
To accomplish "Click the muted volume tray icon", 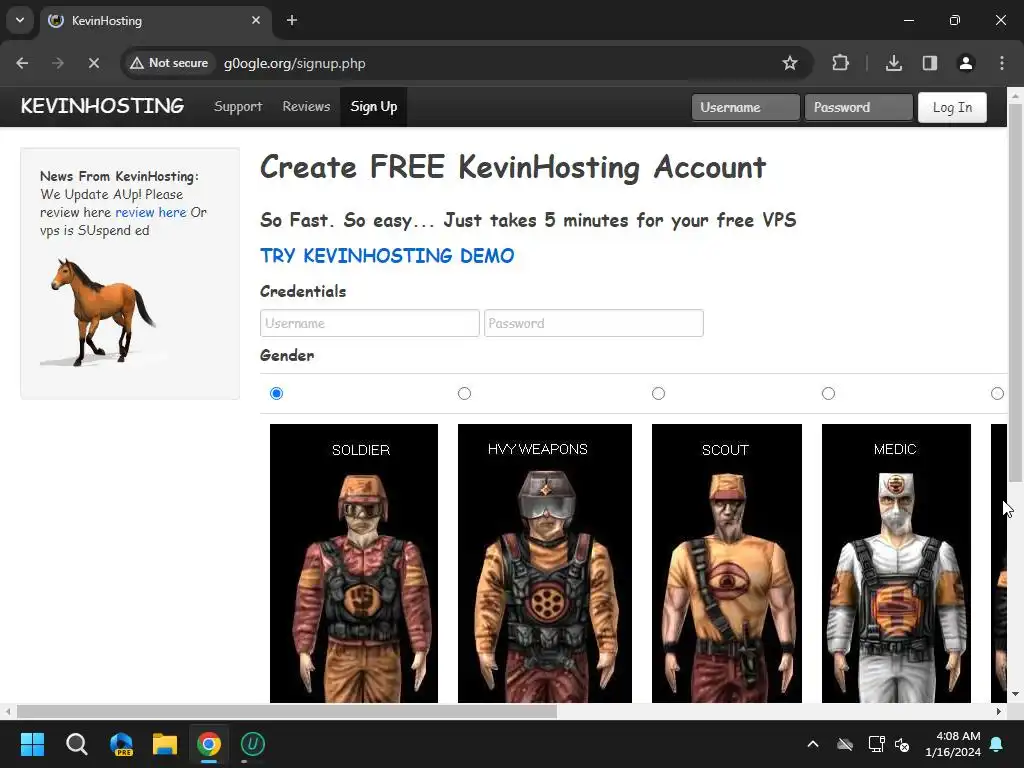I will [902, 744].
